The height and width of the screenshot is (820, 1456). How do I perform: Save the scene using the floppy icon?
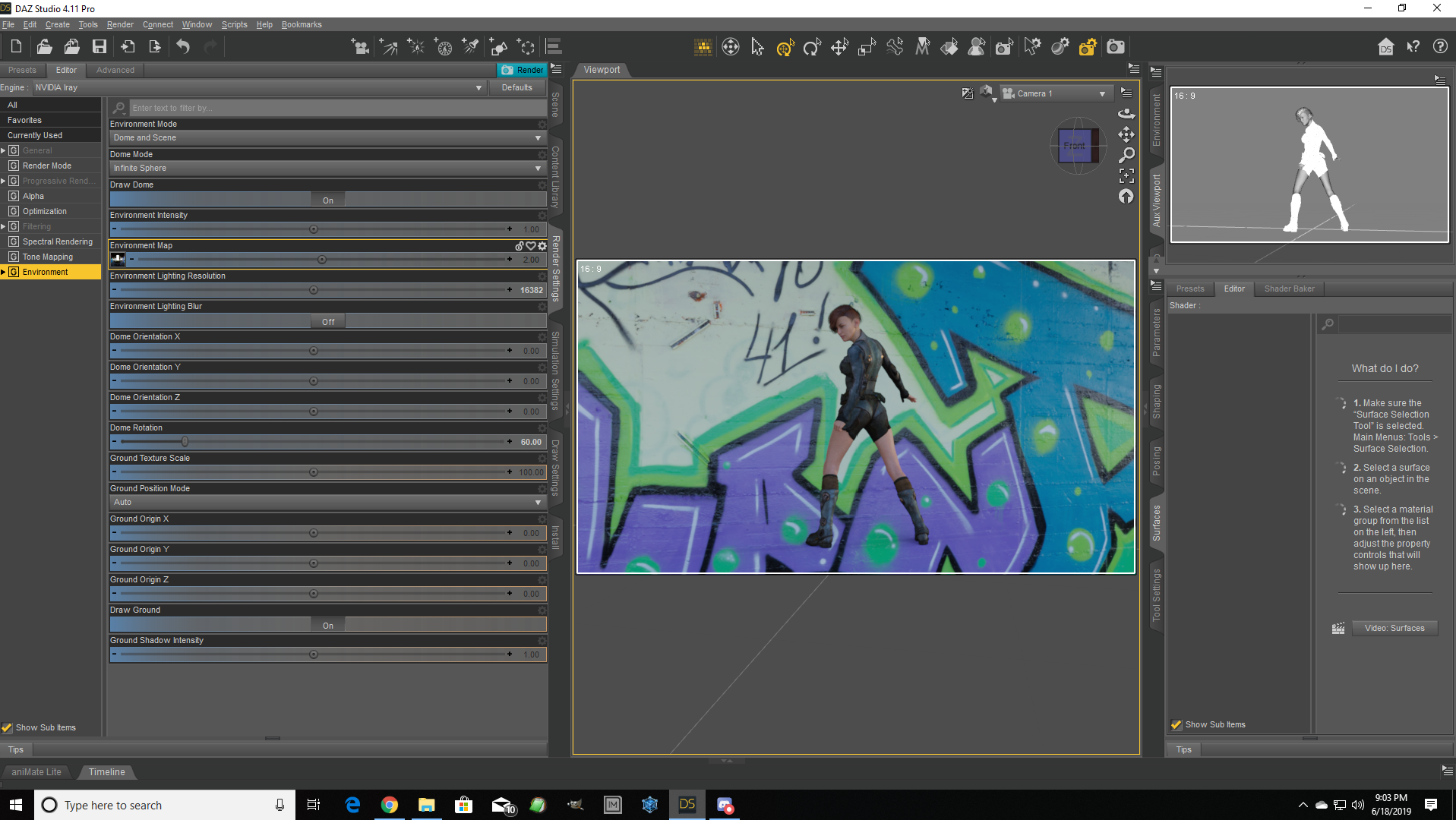click(99, 47)
